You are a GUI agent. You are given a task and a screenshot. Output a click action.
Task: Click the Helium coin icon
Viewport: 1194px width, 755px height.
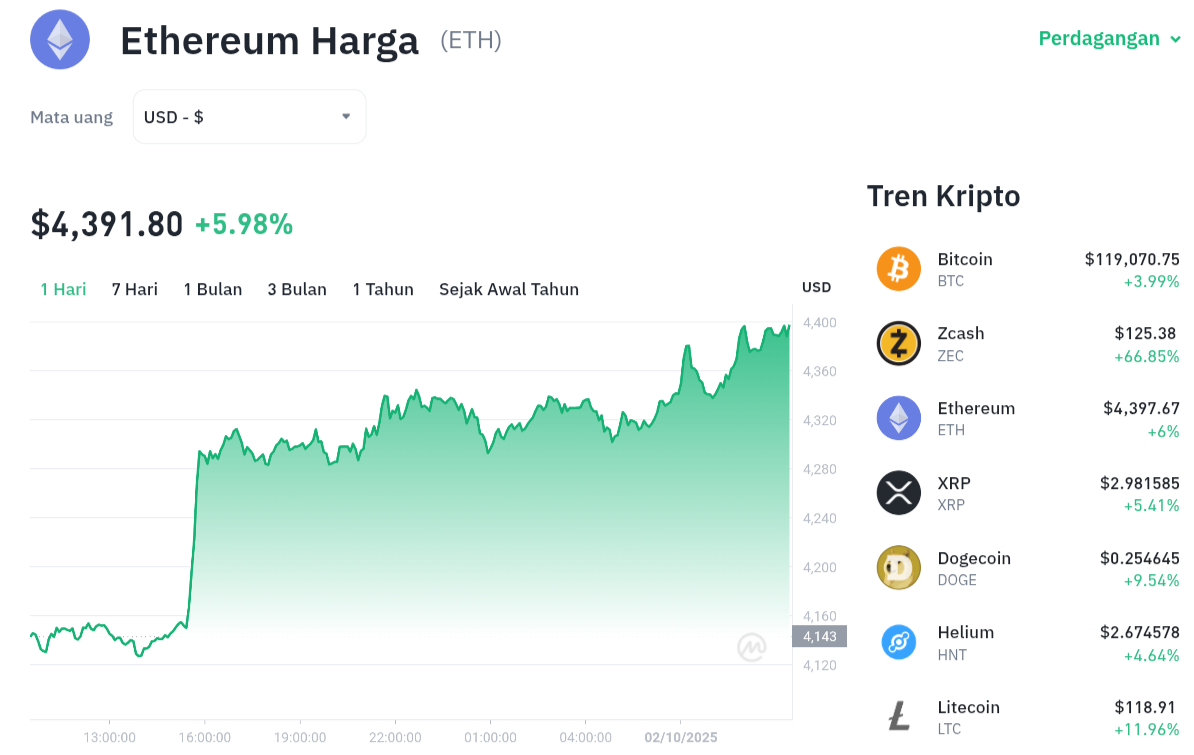tap(898, 642)
